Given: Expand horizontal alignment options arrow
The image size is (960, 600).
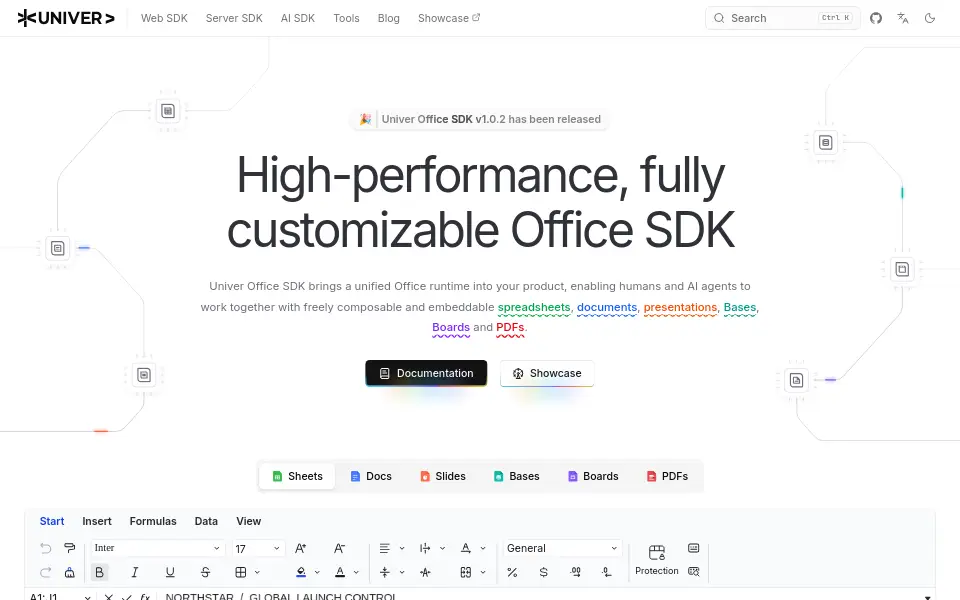Looking at the screenshot, I should [x=402, y=549].
